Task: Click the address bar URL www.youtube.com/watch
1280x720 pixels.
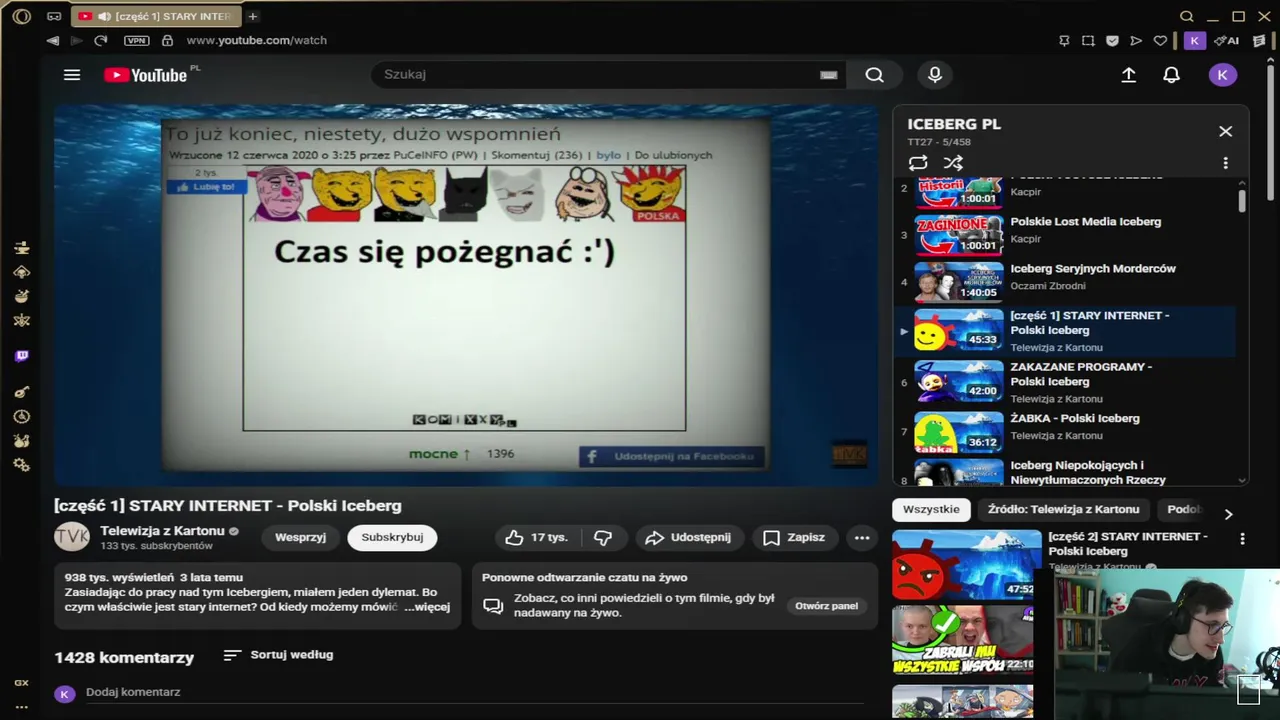Action: pyautogui.click(x=257, y=41)
